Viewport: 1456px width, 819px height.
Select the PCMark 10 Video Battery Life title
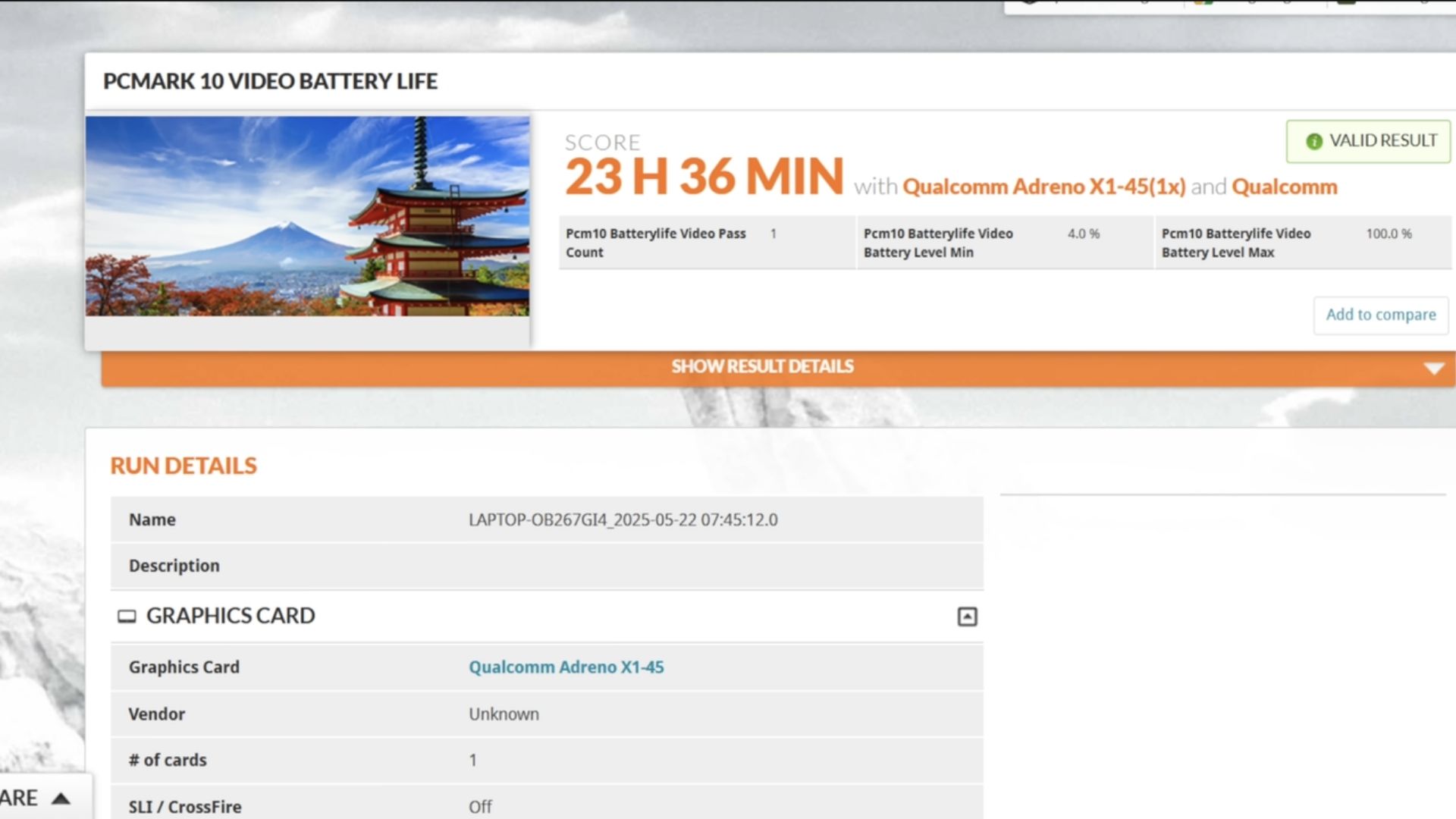tap(270, 81)
